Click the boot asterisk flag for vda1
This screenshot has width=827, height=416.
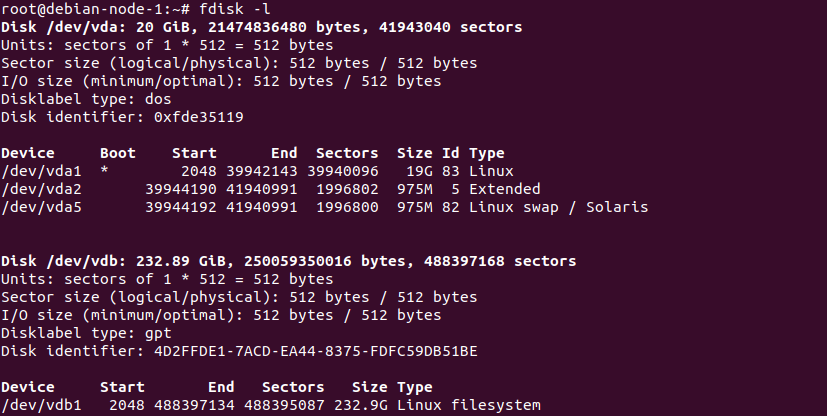click(x=104, y=171)
